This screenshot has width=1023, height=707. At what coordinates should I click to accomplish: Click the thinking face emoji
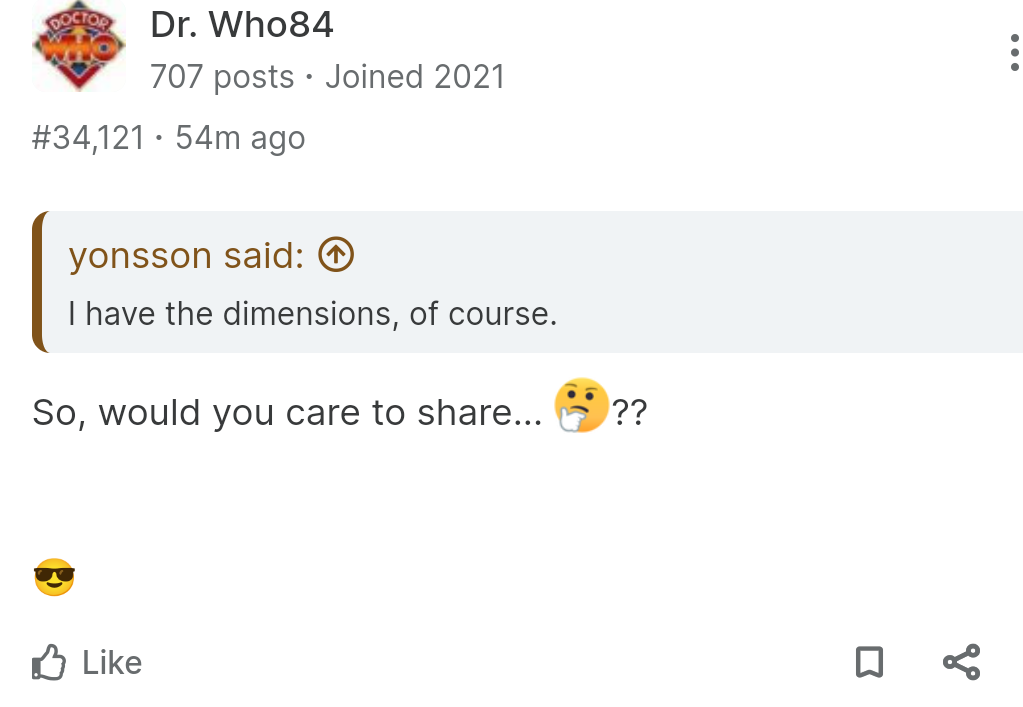581,405
